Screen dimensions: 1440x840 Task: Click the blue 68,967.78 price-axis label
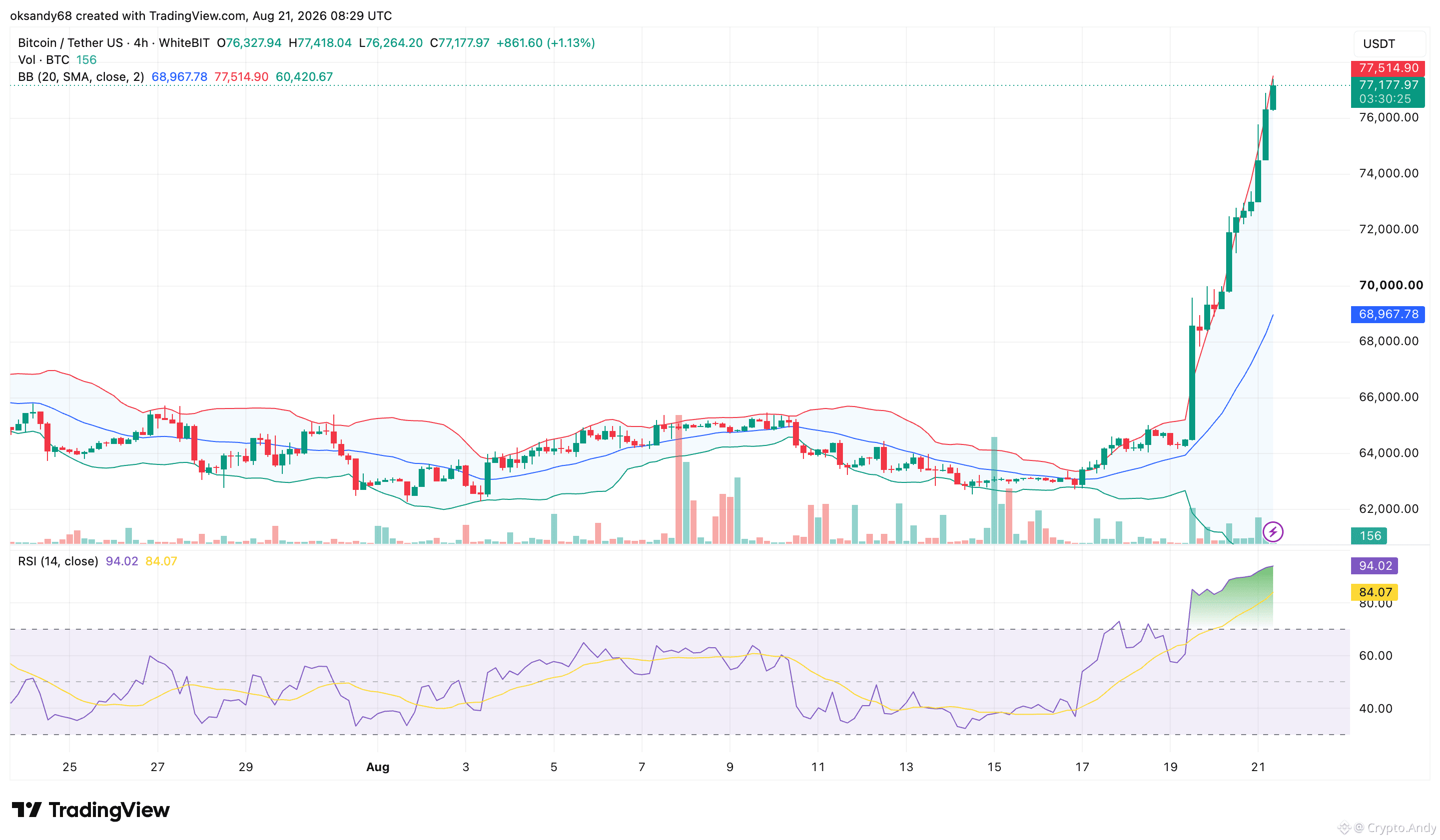tap(1388, 314)
